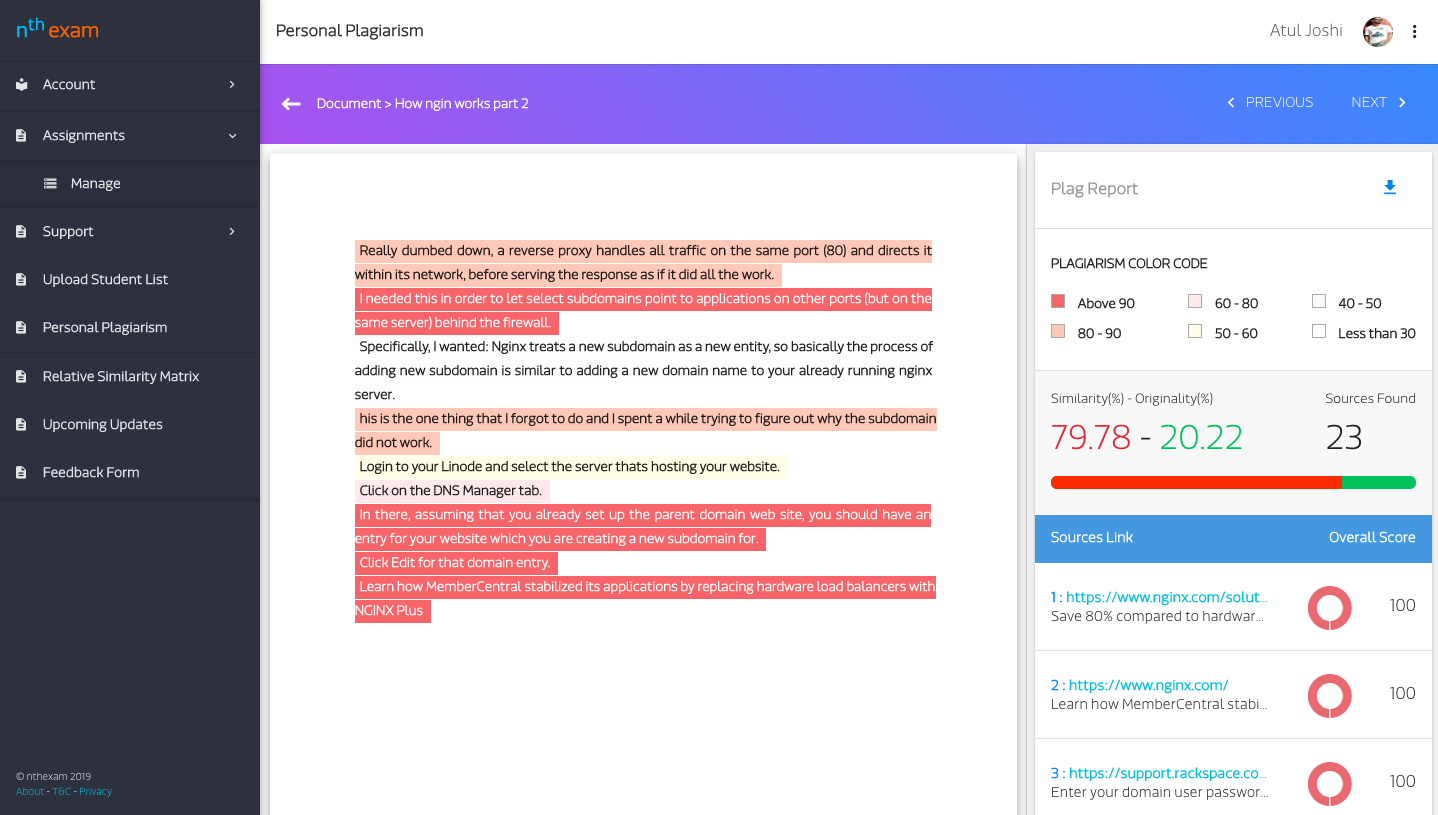Open Relative Similarity Matrix page
The width and height of the screenshot is (1438, 815).
(x=130, y=377)
